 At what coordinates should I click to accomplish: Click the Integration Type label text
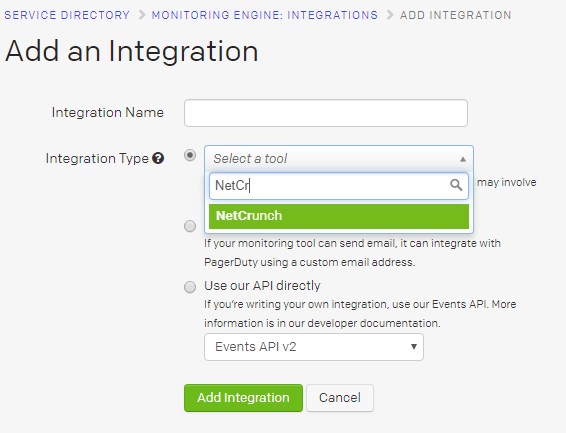[97, 159]
